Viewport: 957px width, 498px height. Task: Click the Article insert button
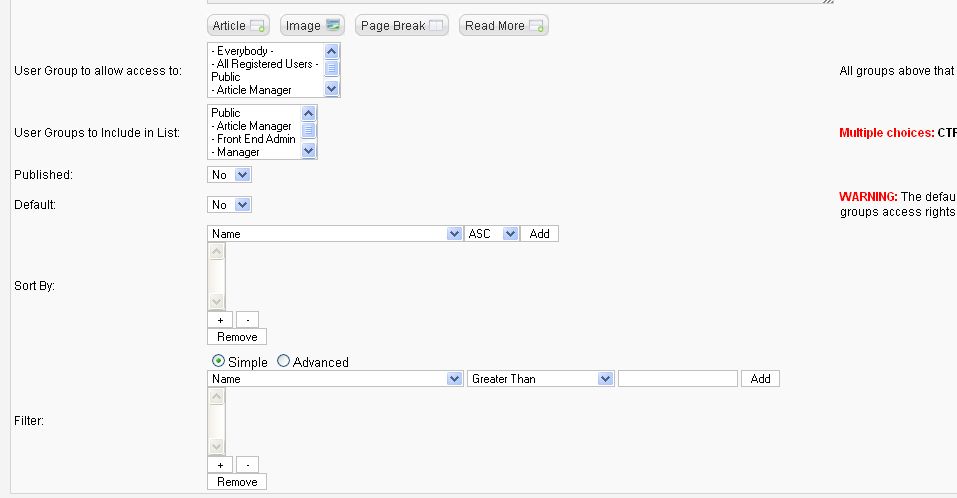point(238,26)
